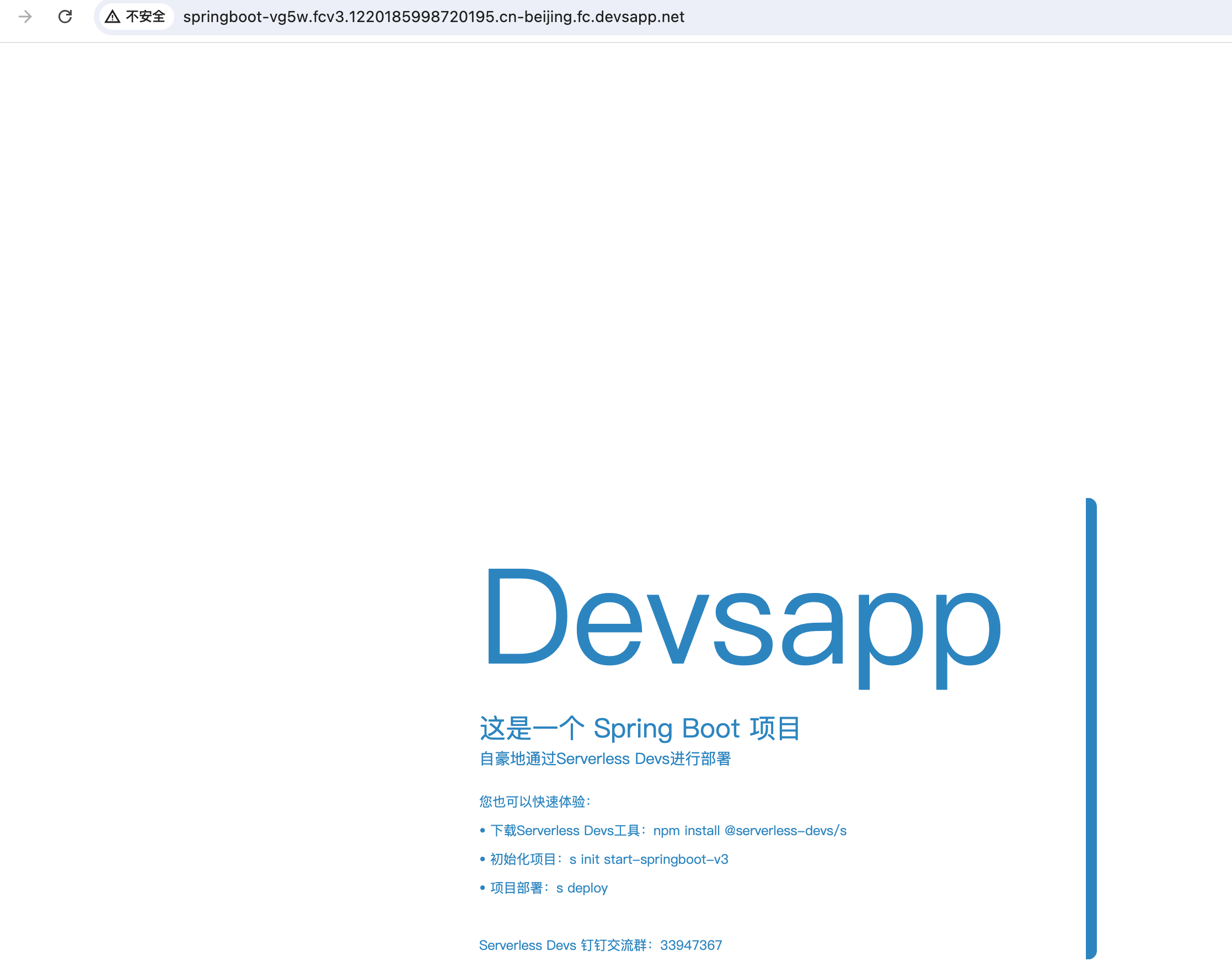1232x962 pixels.
Task: Select the 这是一个 Spring Boot 项目 subtitle
Action: [x=640, y=729]
